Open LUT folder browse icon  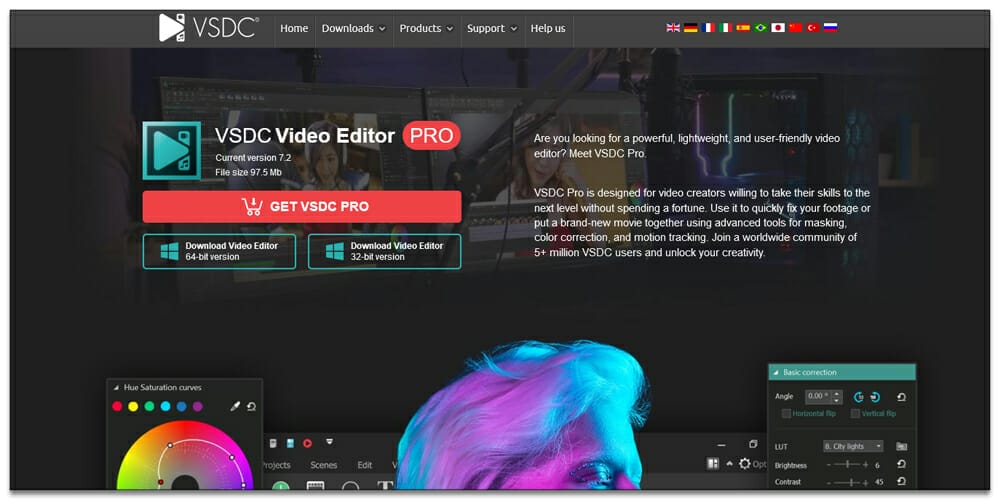[x=901, y=446]
